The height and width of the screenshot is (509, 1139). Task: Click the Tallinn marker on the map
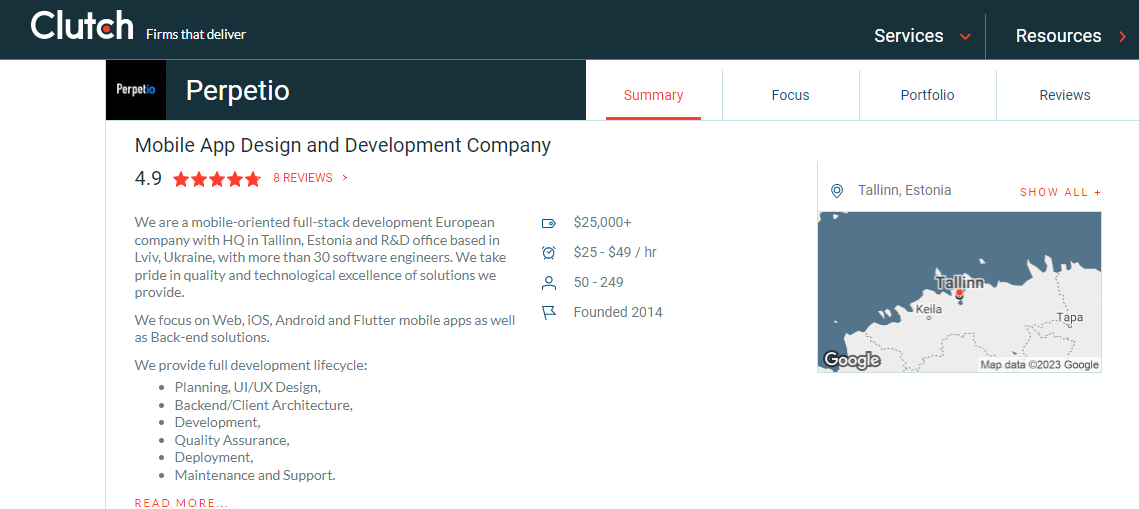[960, 293]
